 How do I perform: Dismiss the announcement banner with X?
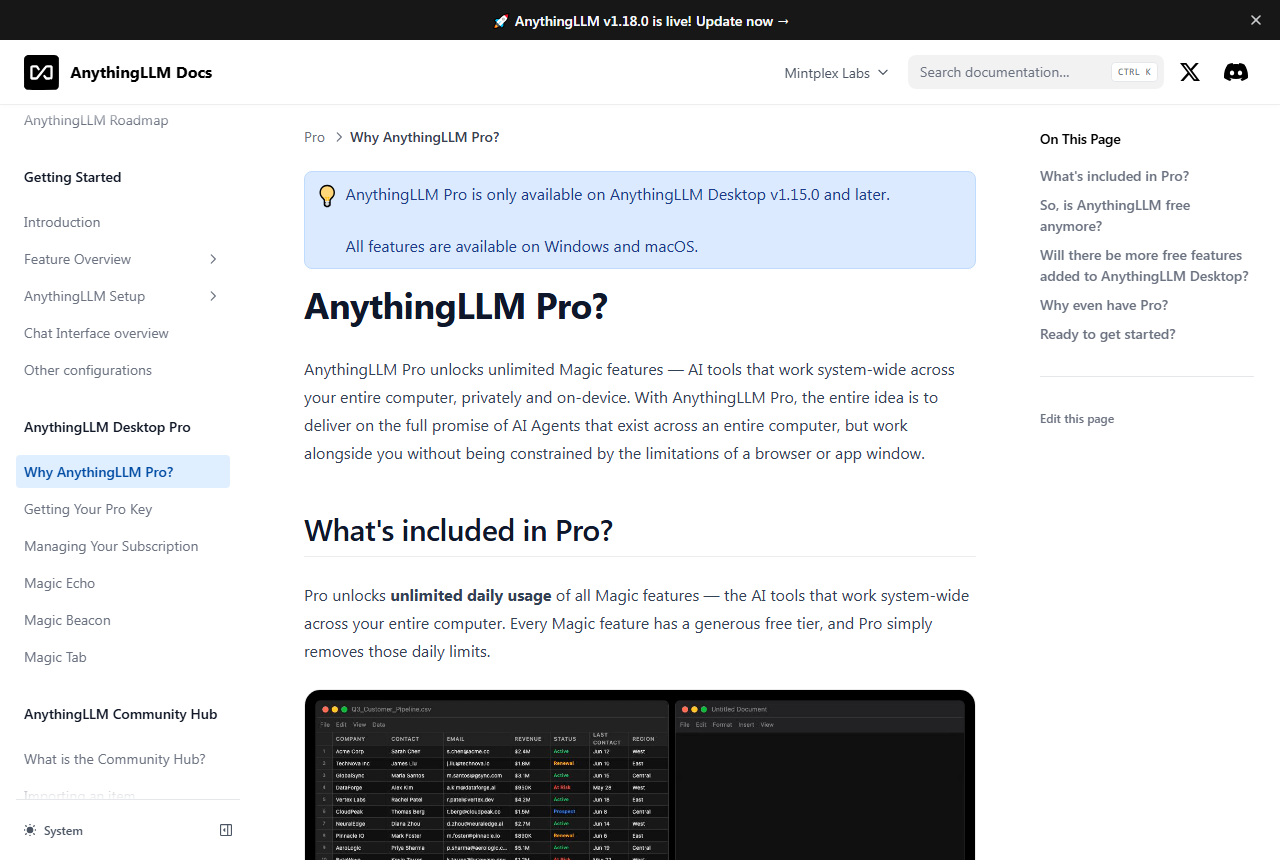1256,20
